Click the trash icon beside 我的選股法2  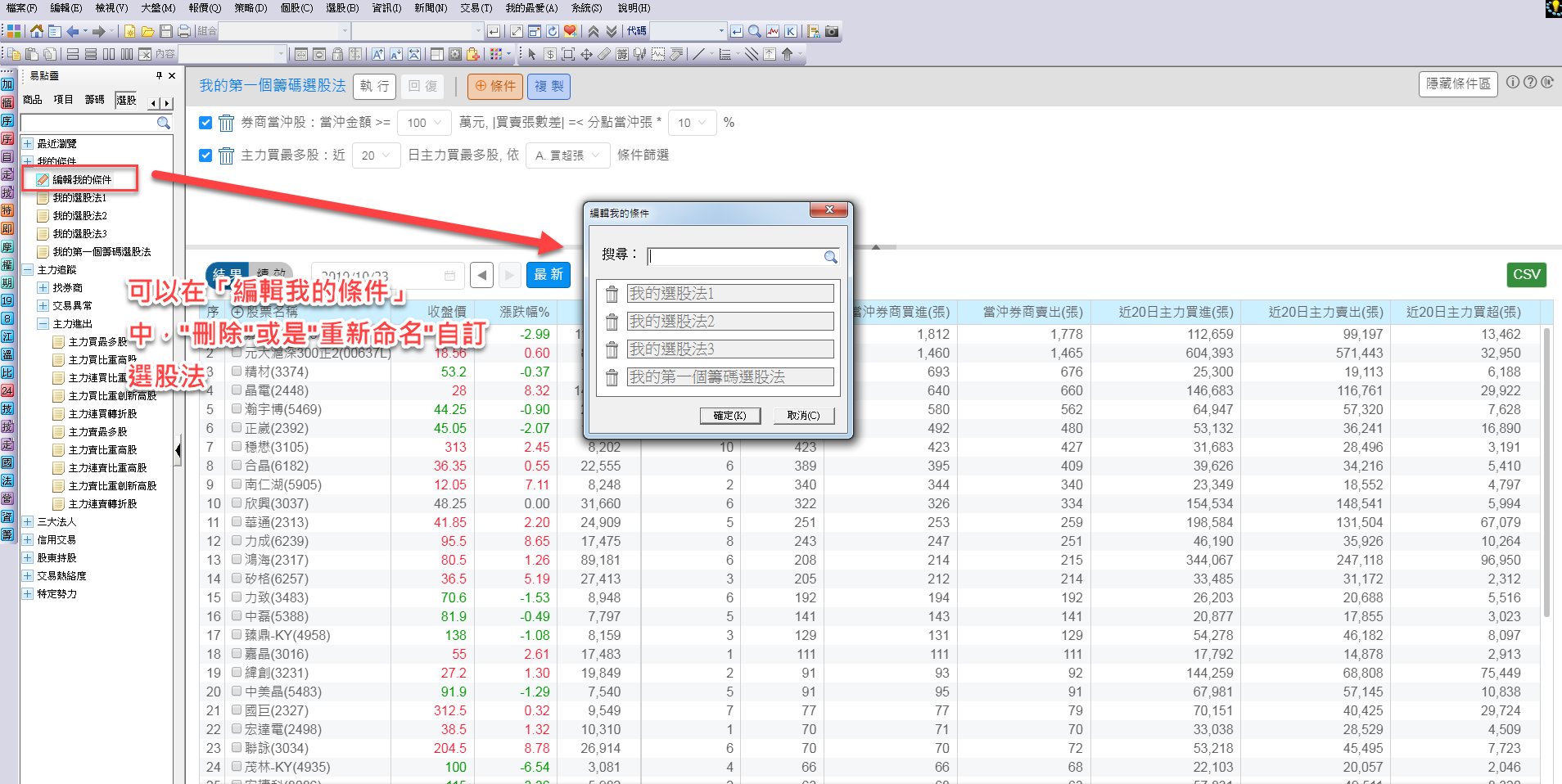612,322
